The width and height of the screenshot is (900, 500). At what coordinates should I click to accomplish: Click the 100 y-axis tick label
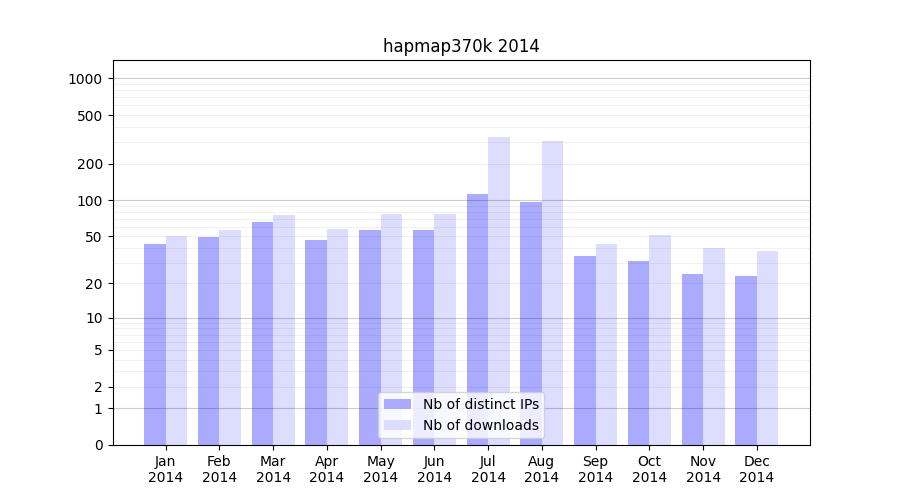(x=90, y=201)
